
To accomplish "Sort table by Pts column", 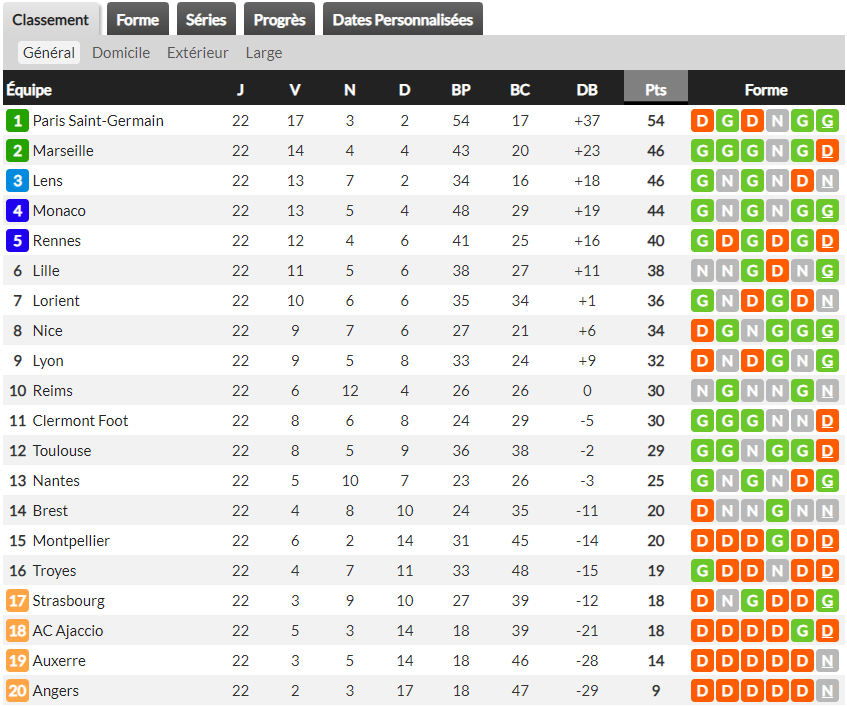I will pyautogui.click(x=656, y=90).
